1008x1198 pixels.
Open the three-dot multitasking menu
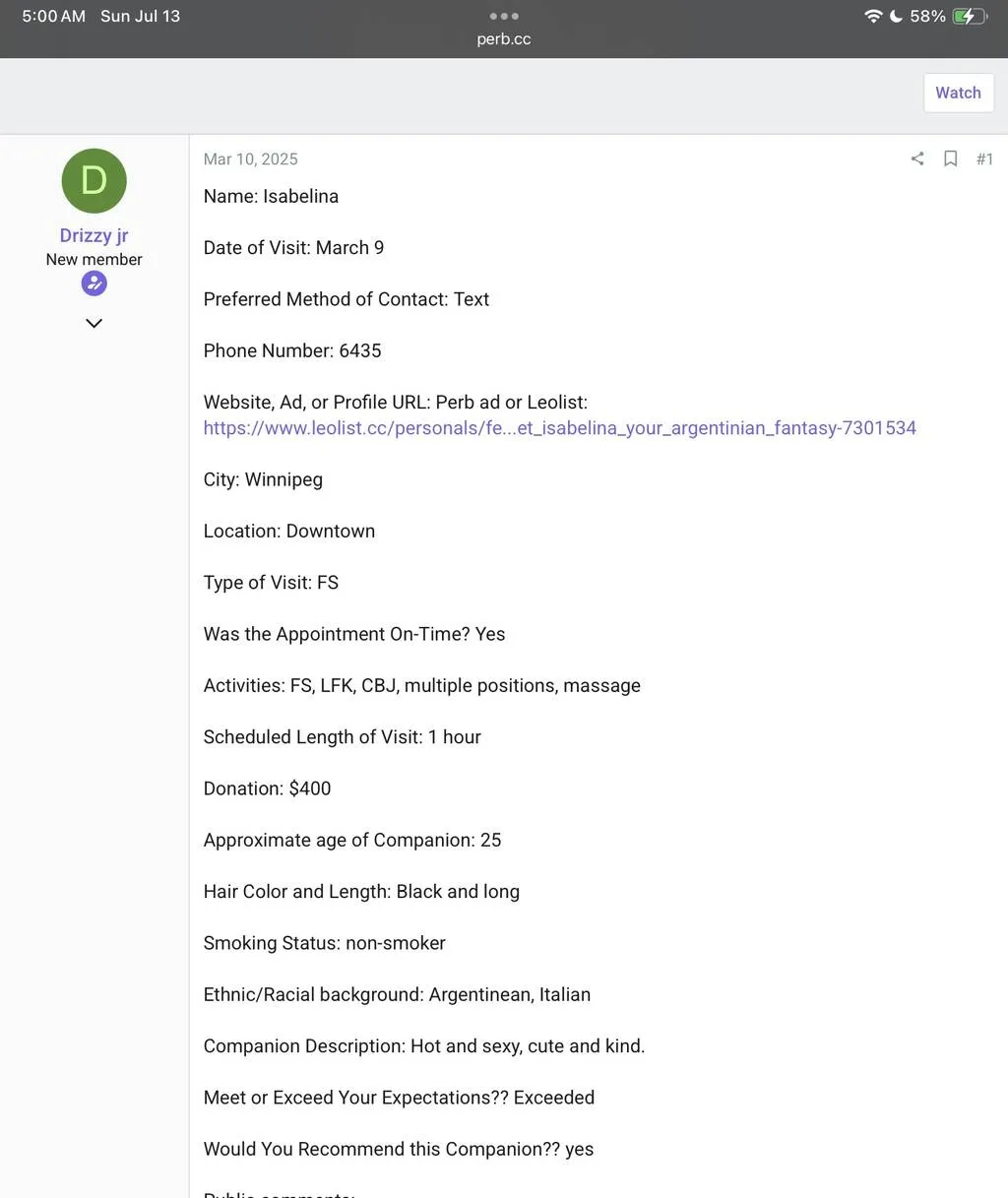(504, 16)
